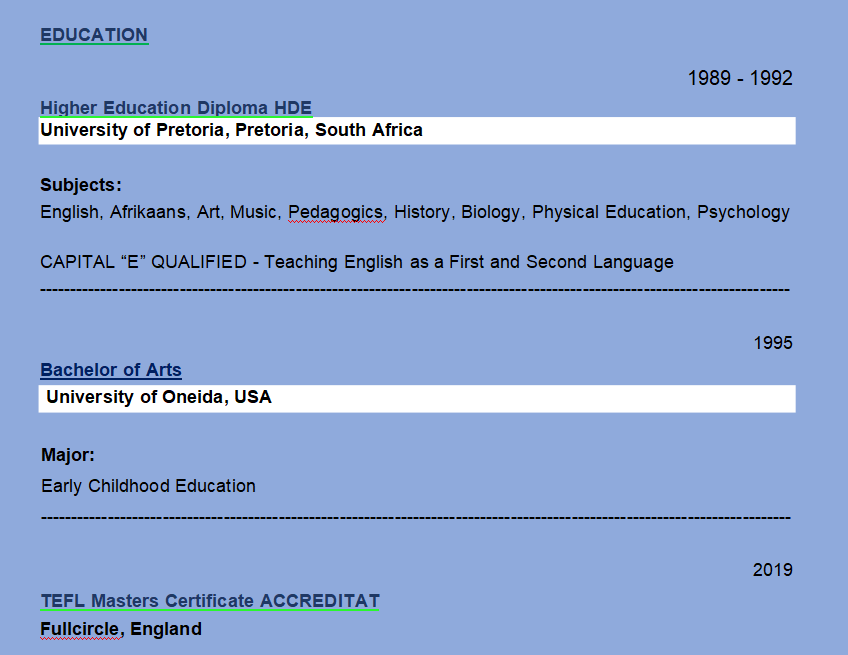The width and height of the screenshot is (848, 655).
Task: Click the 1989 - 1992 date text
Action: coord(740,78)
